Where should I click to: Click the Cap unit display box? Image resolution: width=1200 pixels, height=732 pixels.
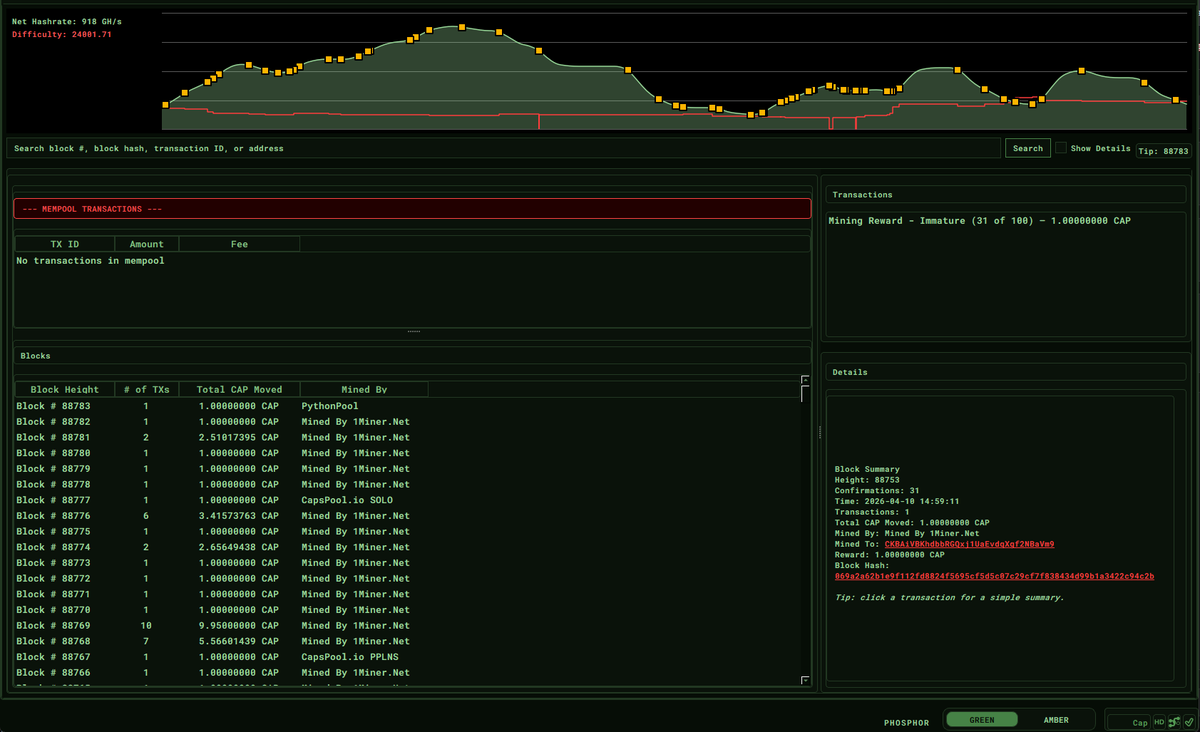pyautogui.click(x=1129, y=722)
